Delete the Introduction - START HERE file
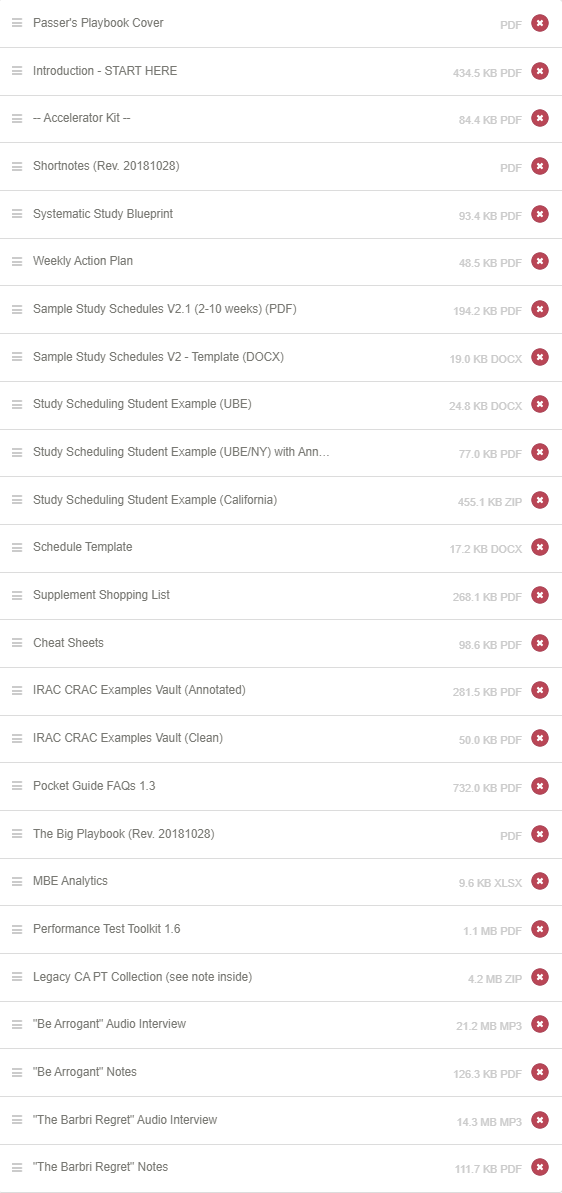Viewport: 562px width, 1193px height. [540, 72]
